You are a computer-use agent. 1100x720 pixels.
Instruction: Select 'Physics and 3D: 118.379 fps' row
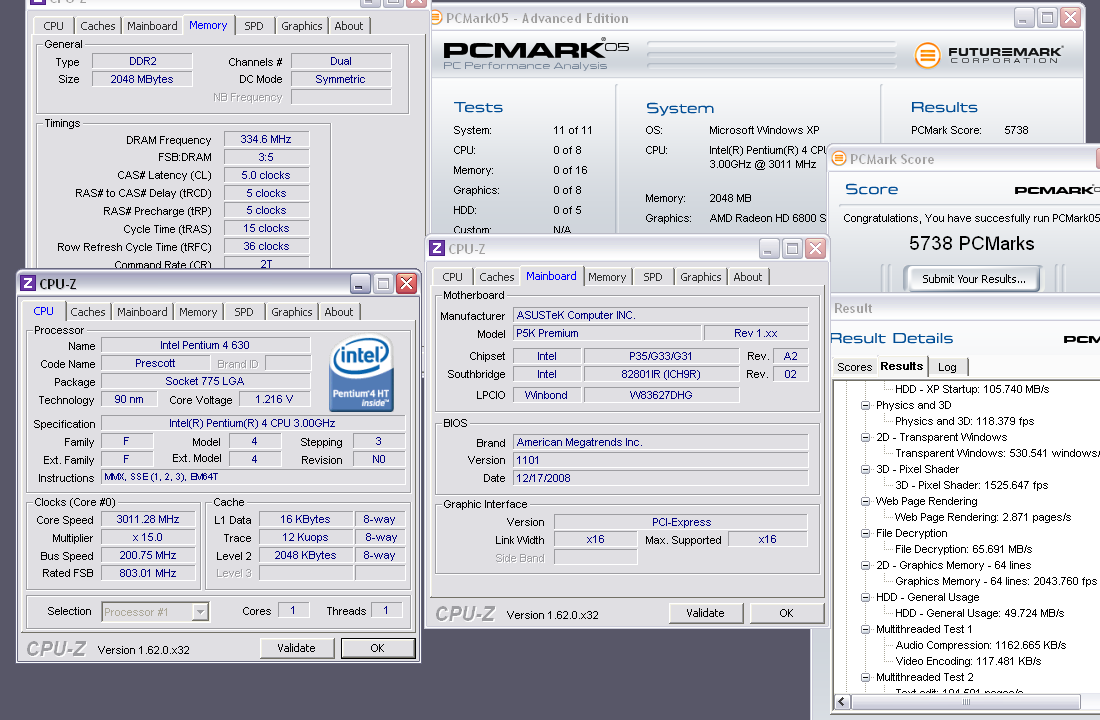965,421
